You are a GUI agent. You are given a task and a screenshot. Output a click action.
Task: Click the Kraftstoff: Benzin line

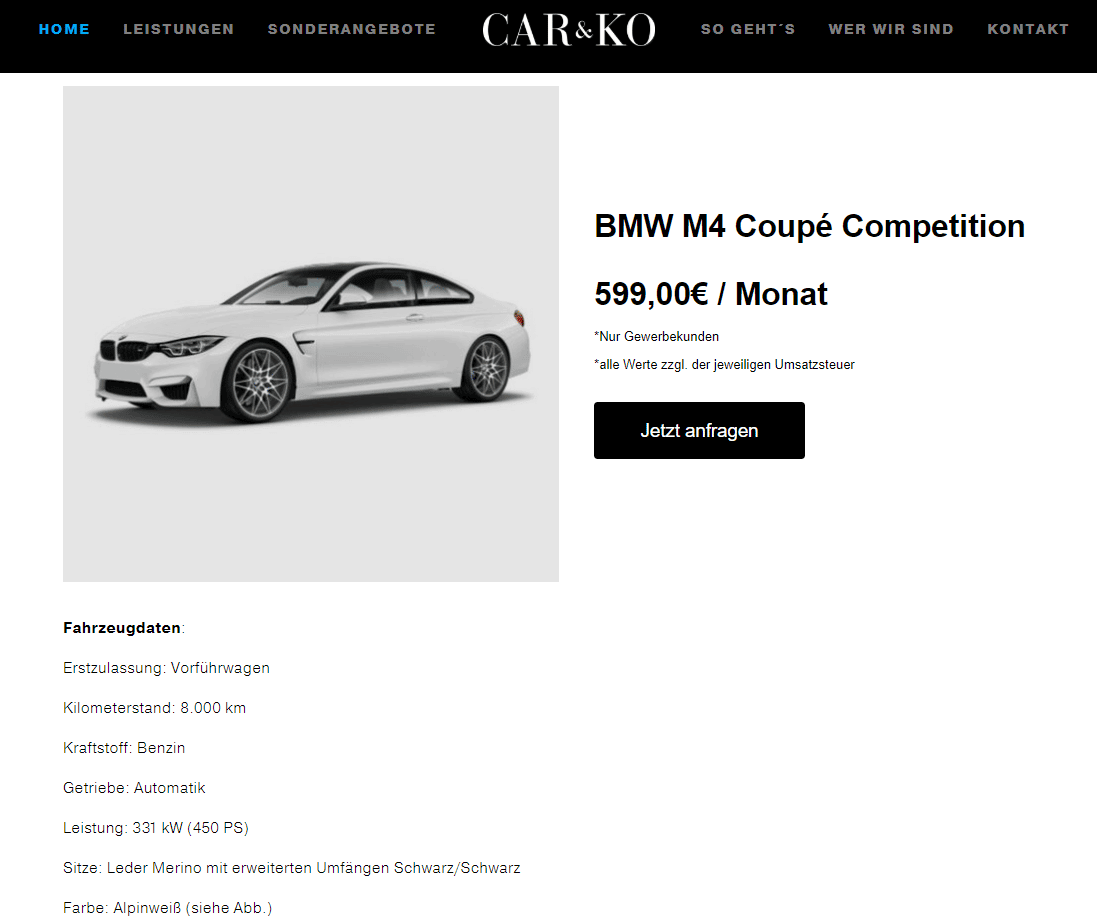[x=124, y=748]
